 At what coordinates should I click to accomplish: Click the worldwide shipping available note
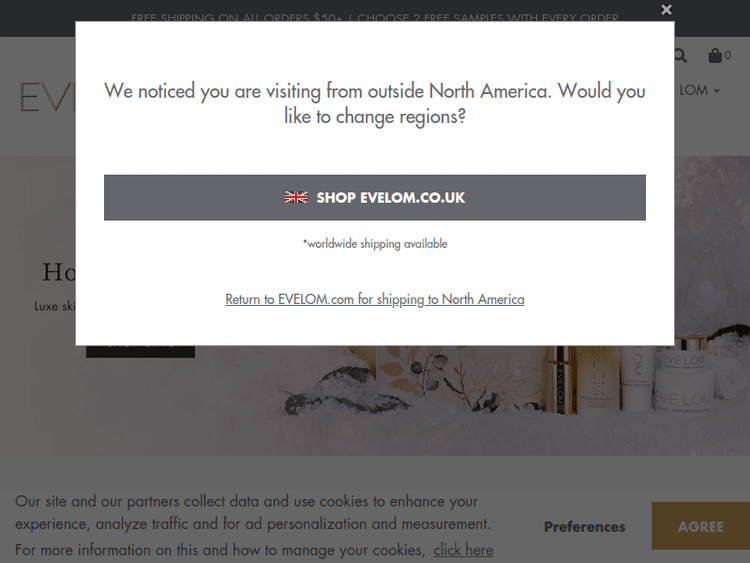coord(375,243)
